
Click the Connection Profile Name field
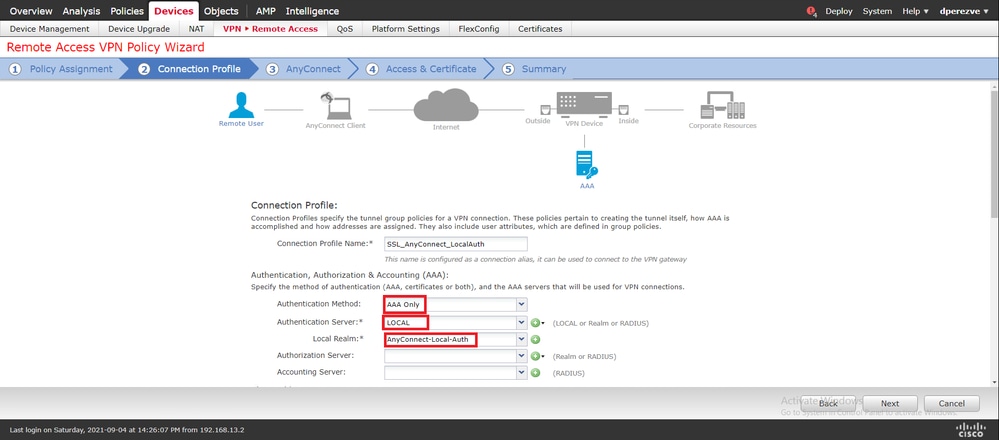click(456, 244)
